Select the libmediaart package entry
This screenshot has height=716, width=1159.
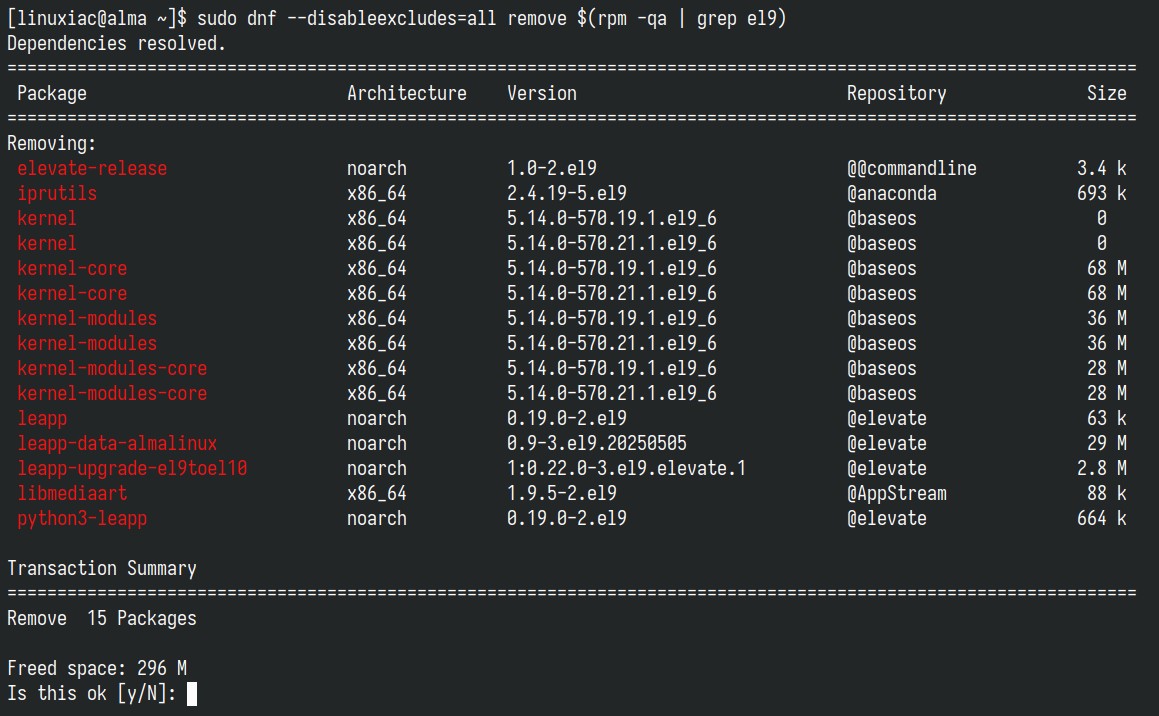(72, 494)
